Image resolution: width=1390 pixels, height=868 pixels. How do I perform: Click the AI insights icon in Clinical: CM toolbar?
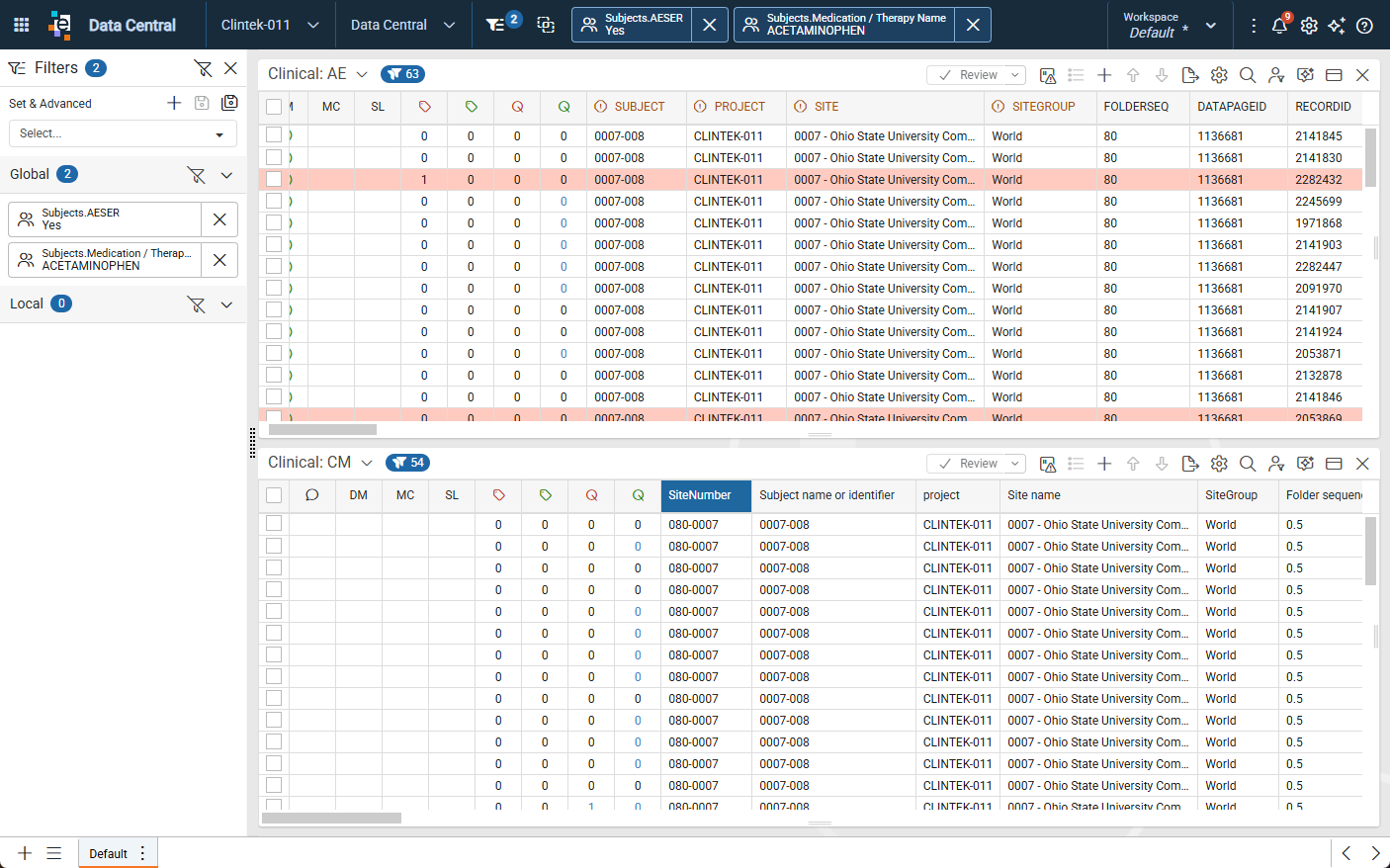1305,464
